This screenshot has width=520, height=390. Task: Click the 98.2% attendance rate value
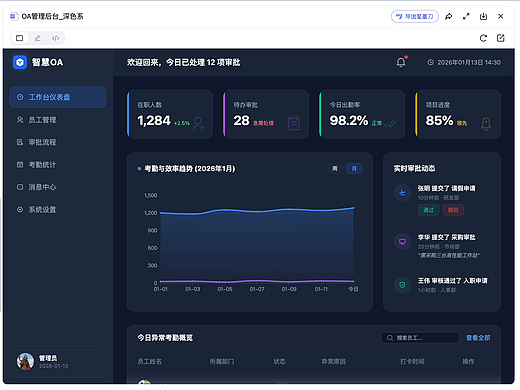tap(349, 120)
